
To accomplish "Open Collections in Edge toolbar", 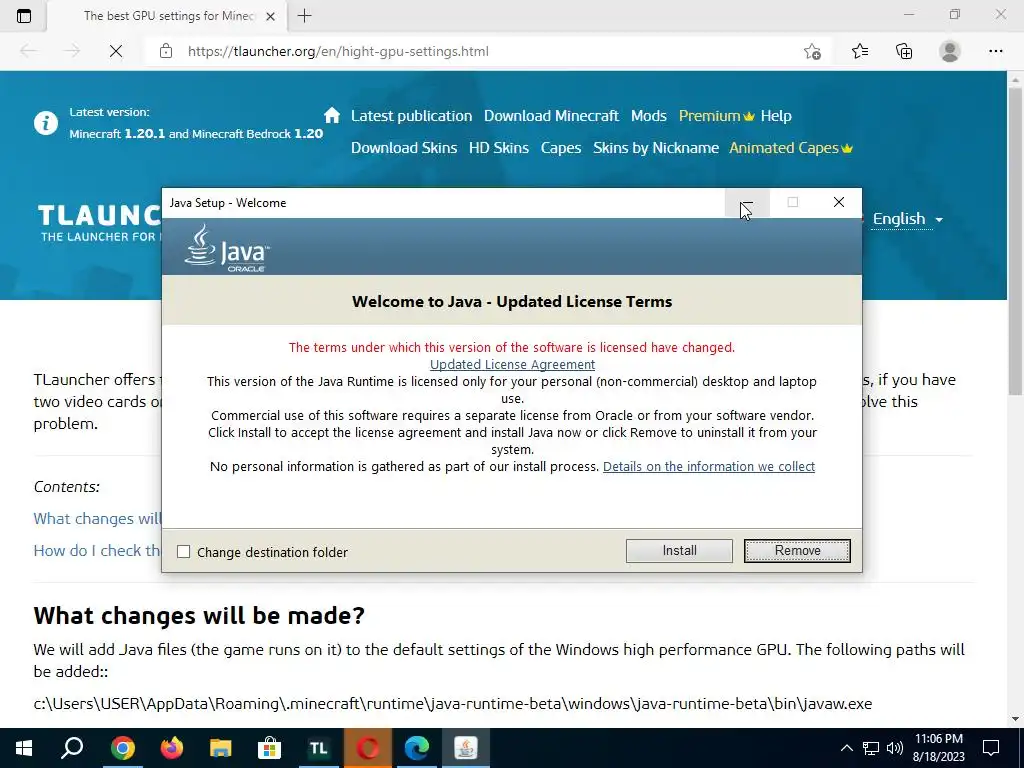I will [904, 51].
